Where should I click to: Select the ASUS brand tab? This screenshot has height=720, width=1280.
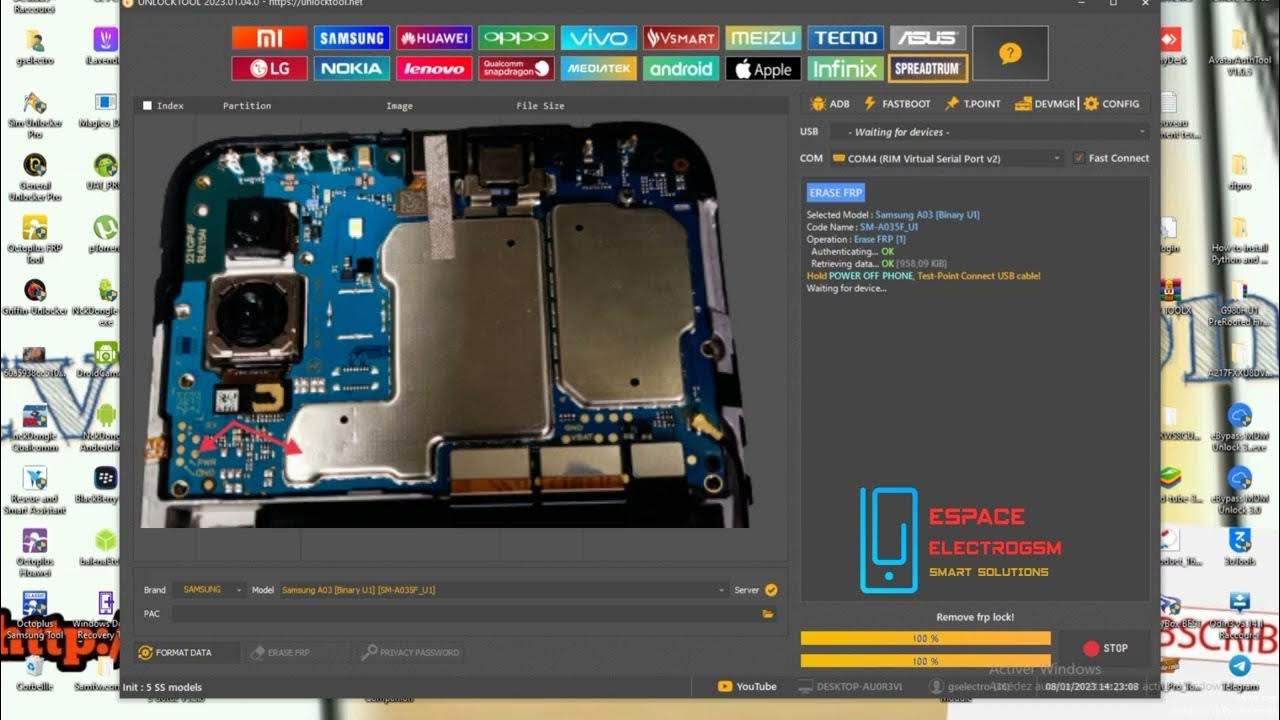[x=928, y=38]
